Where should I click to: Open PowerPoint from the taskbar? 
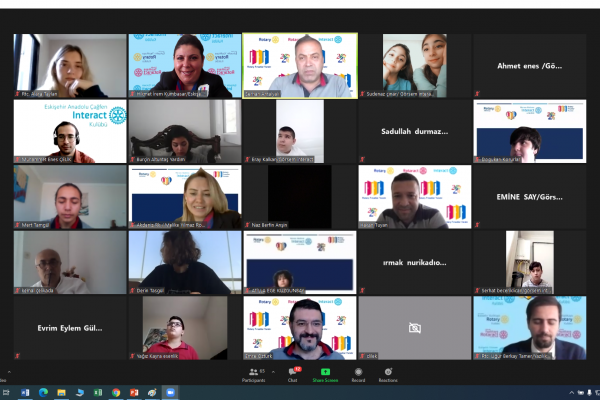click(x=134, y=392)
